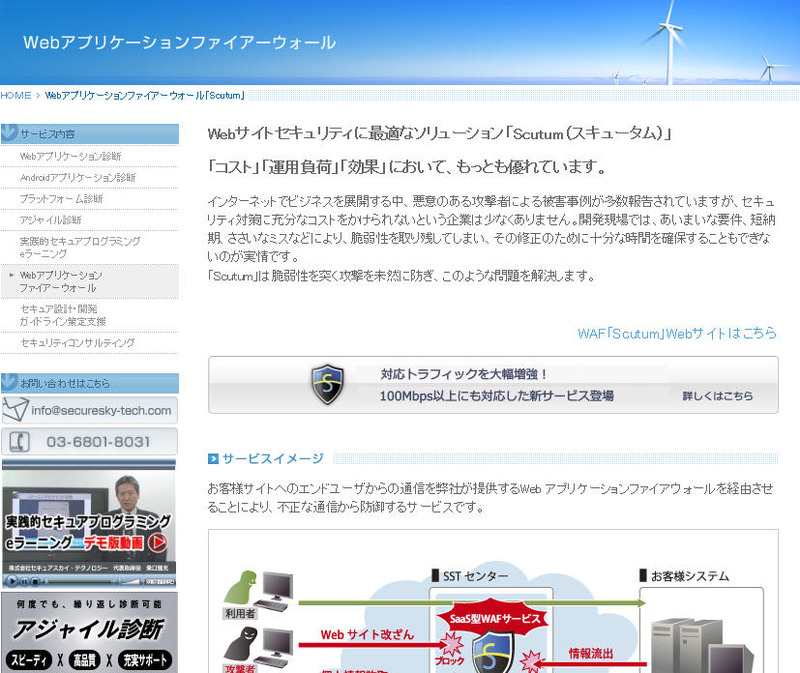This screenshot has height=673, width=800.
Task: Click 詳しくはこちら in the traffic banner
Action: 717,396
